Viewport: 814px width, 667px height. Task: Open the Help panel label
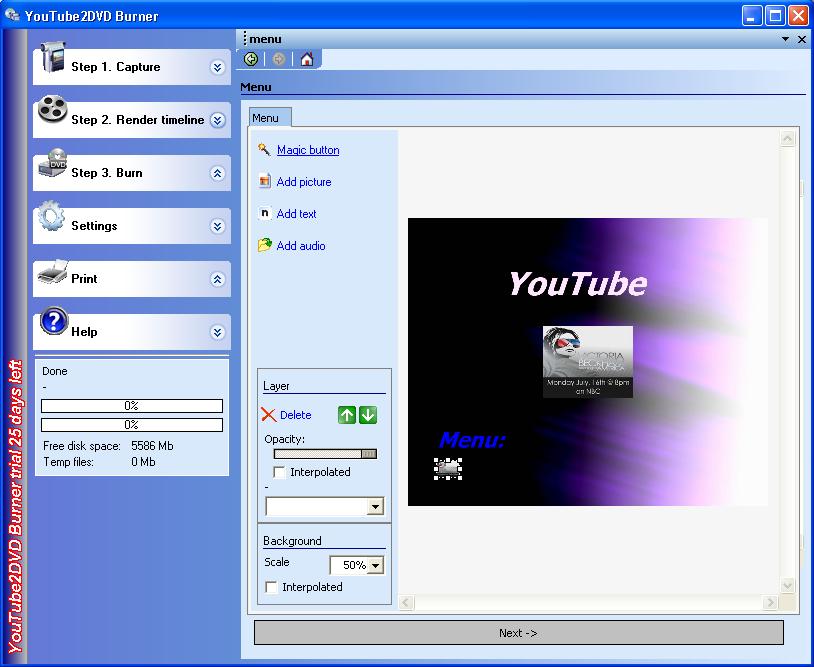click(x=84, y=332)
